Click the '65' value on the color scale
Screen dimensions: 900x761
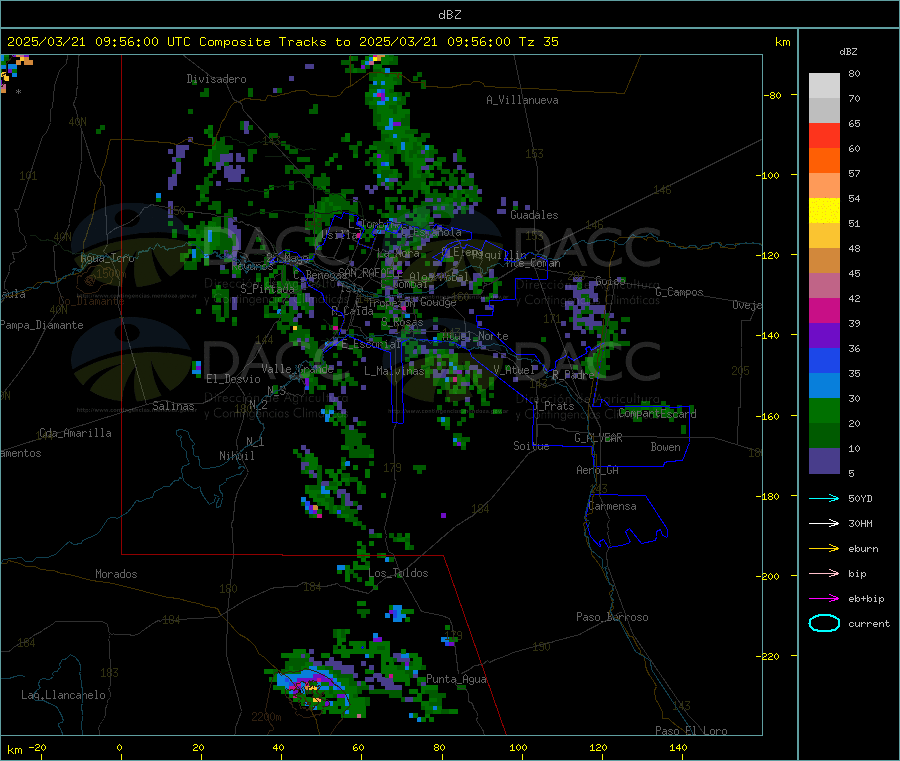(854, 123)
